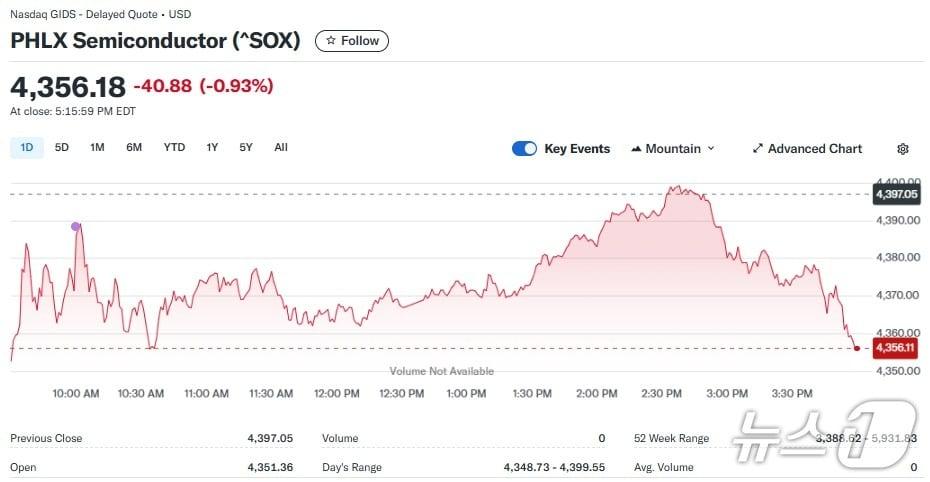The width and height of the screenshot is (930, 482).
Task: Click the Mountain chart type icon
Action: pos(636,149)
